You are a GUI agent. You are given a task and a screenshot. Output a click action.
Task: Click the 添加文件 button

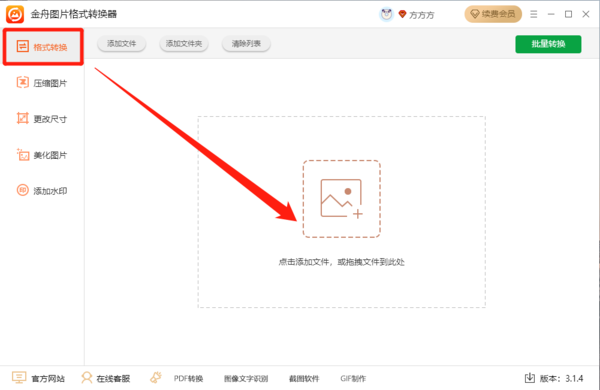point(122,44)
